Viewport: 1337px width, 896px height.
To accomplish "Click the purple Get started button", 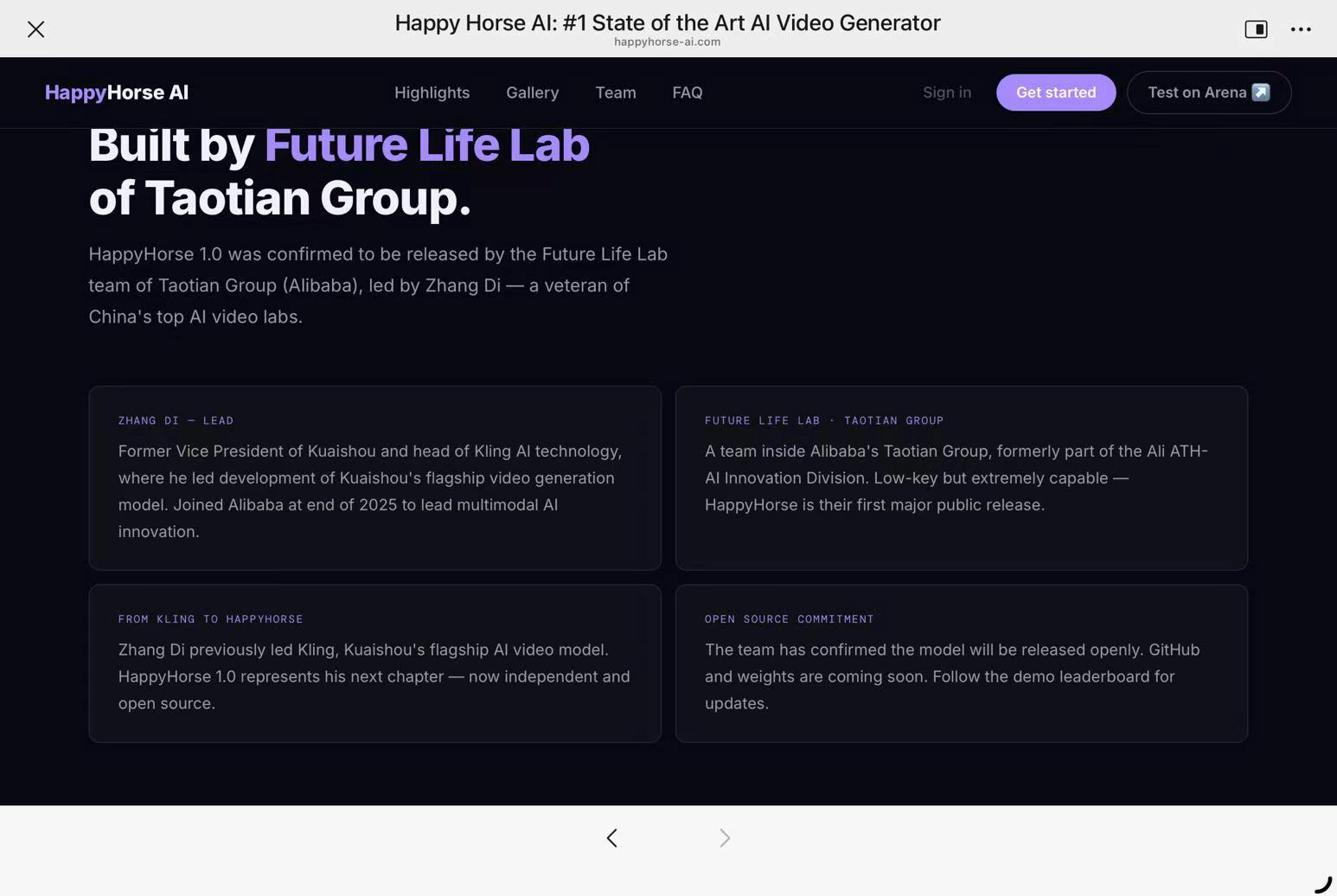I will 1055,93.
